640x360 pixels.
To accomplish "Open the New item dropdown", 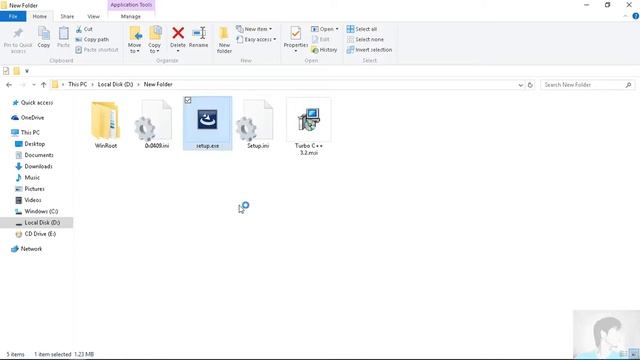I will [x=254, y=29].
